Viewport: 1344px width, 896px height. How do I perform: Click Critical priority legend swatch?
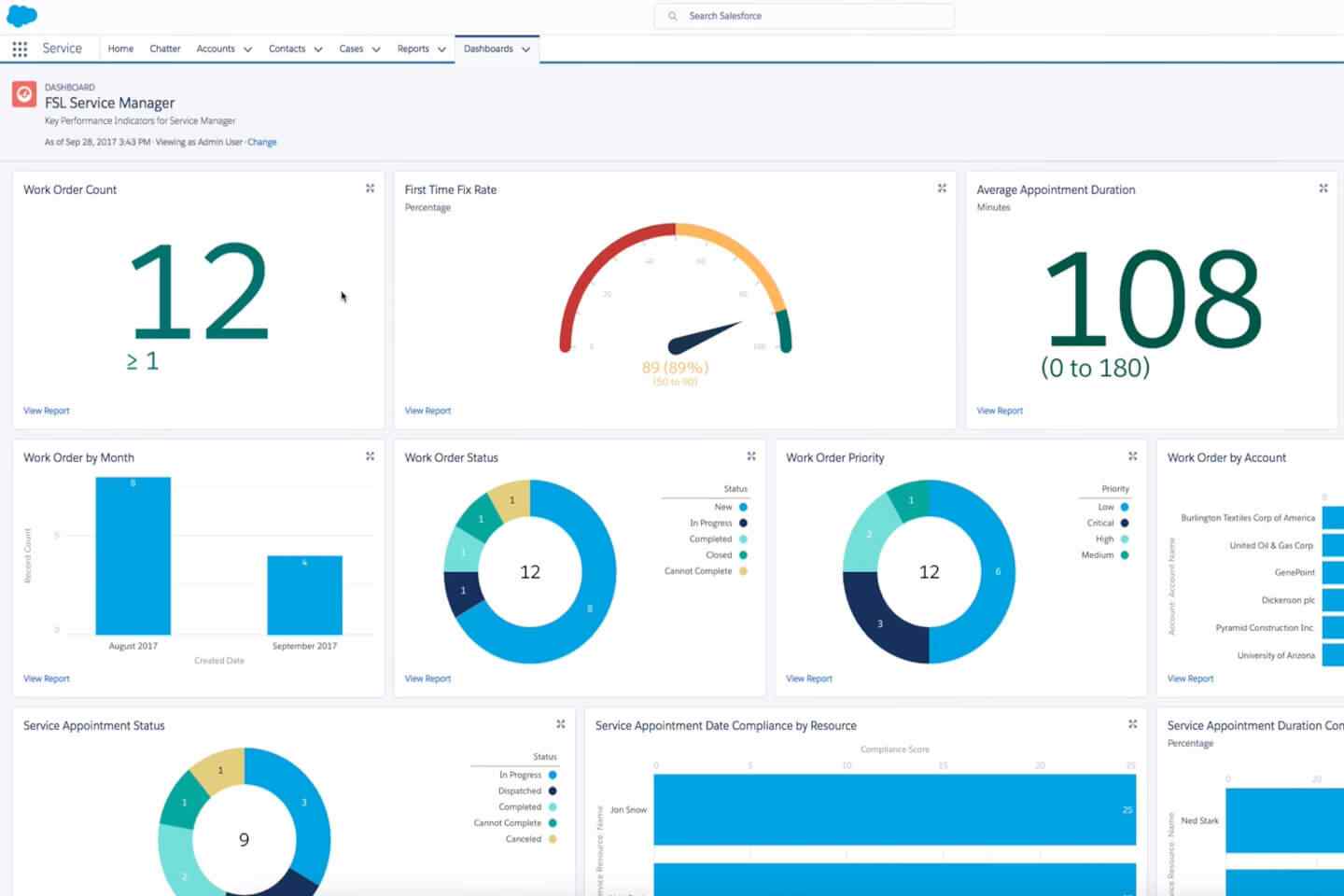click(1125, 523)
